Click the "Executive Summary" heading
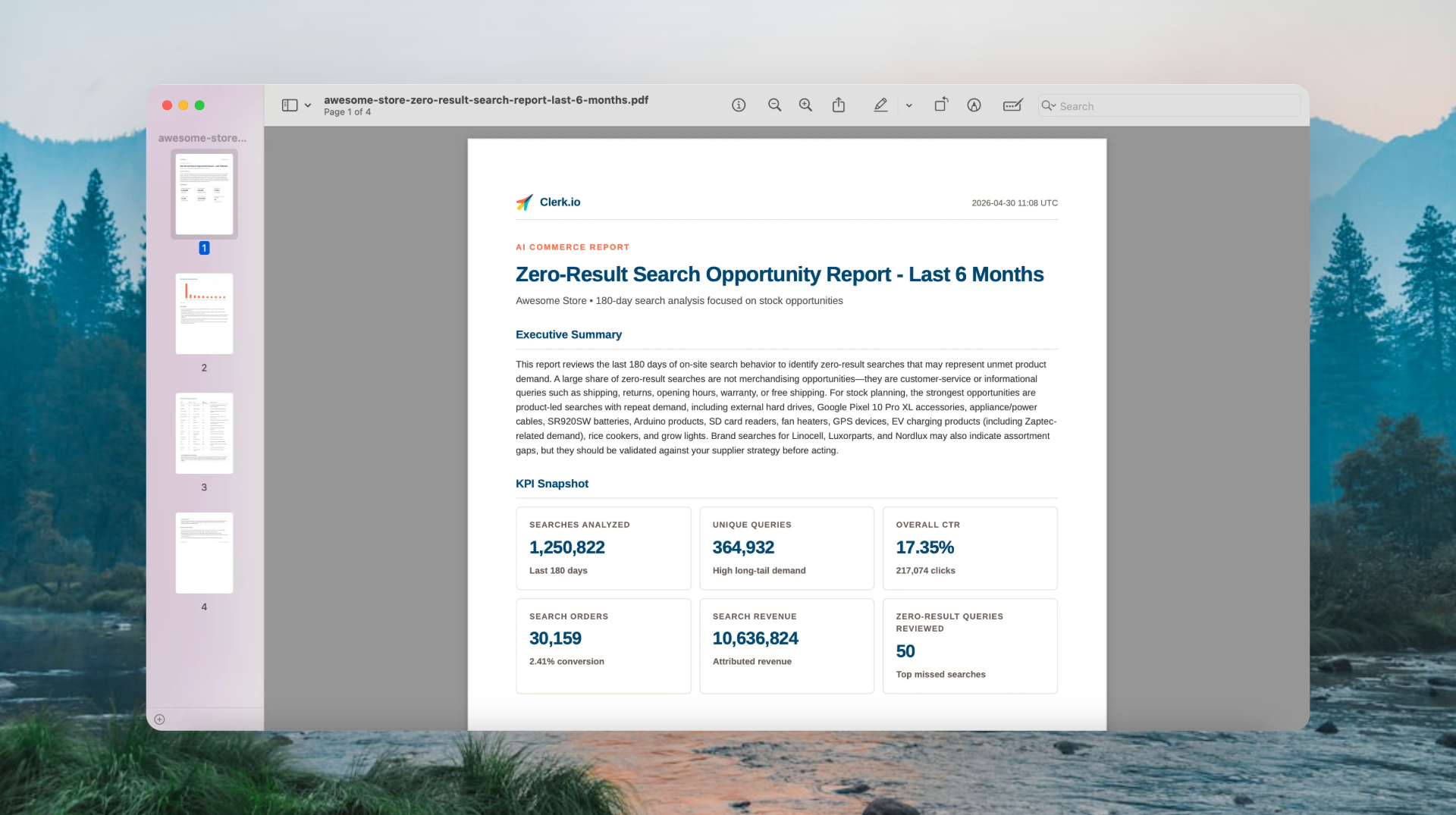This screenshot has height=815, width=1456. [569, 334]
